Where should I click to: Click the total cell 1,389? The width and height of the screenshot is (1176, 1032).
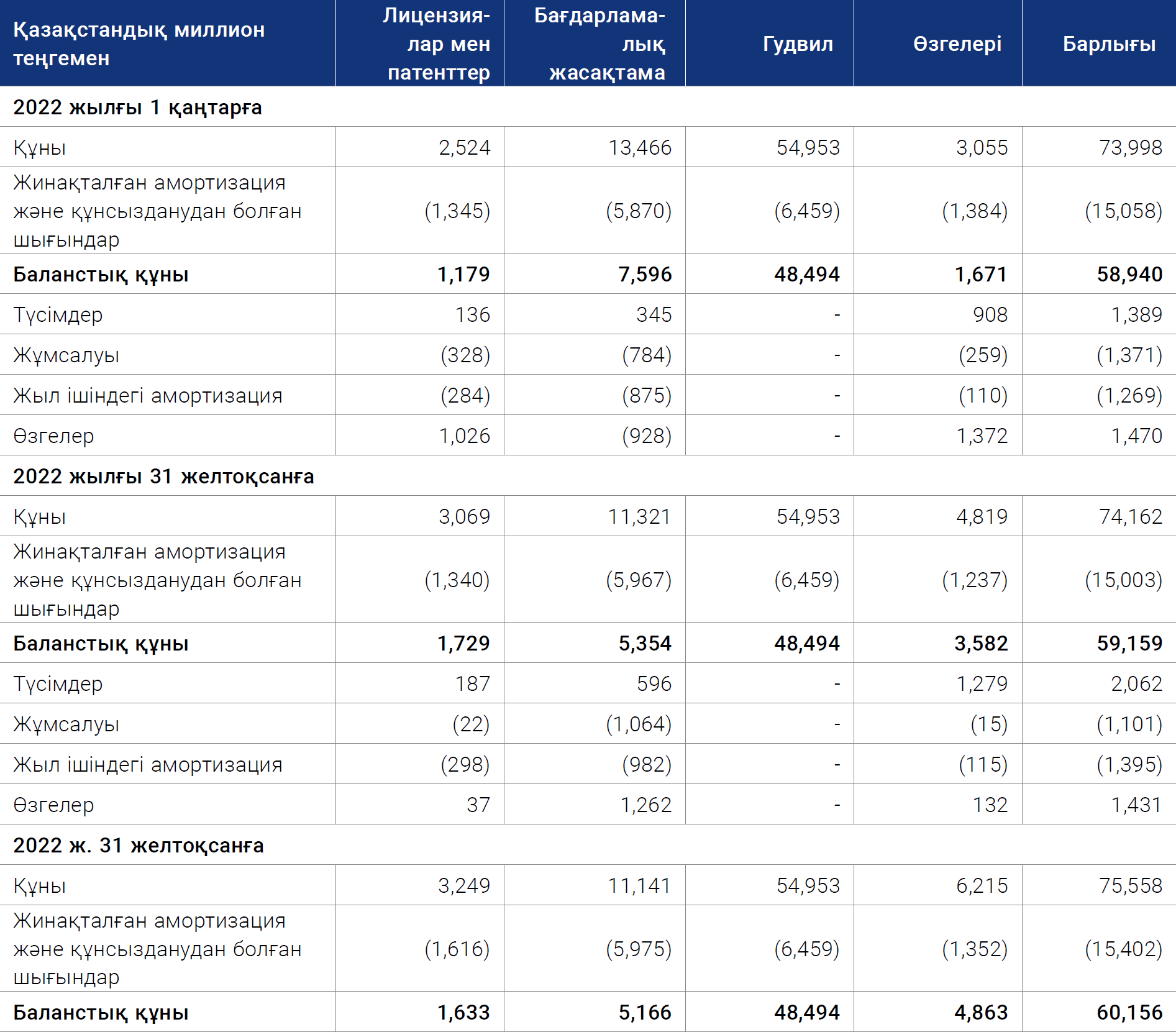coord(1136,314)
